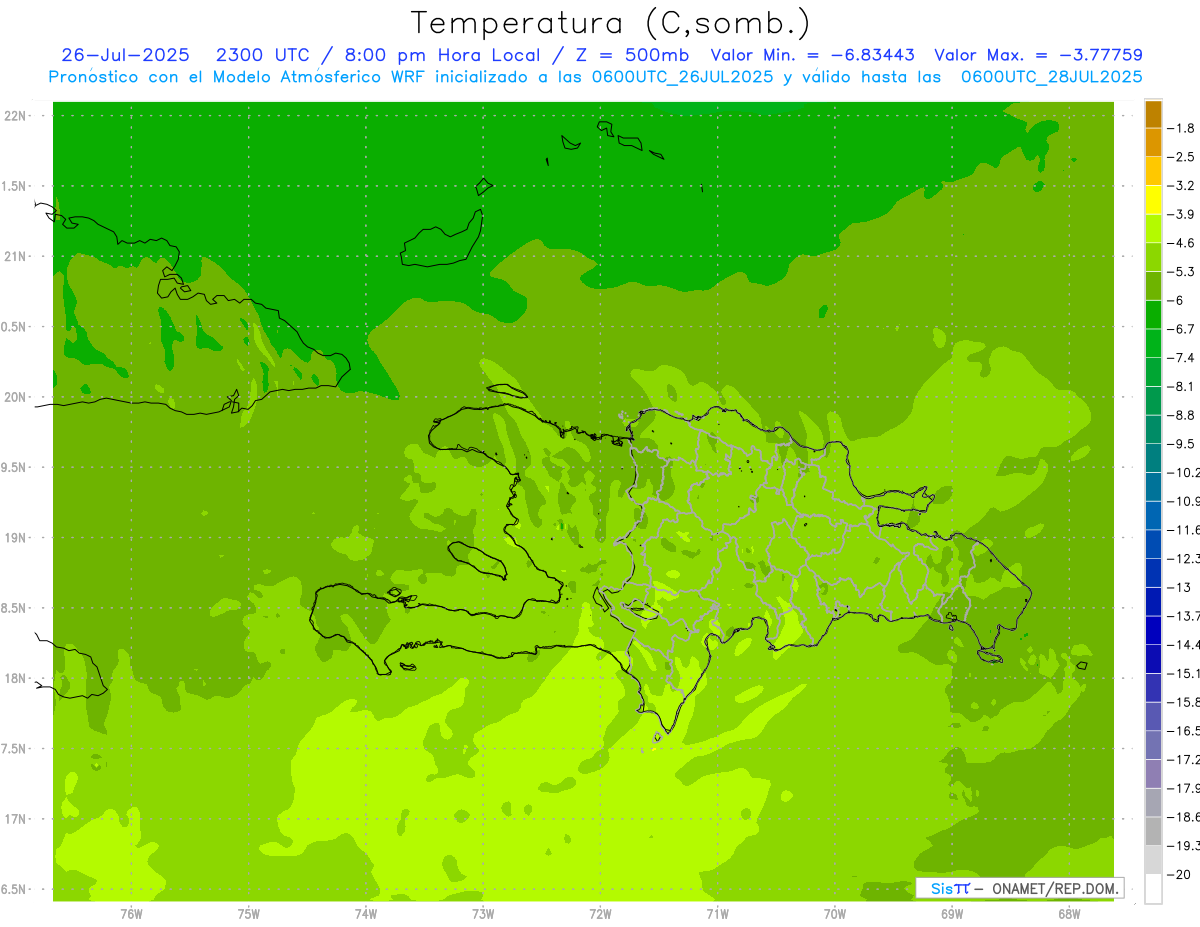1200x927 pixels.
Task: Pick the gray swatch between -18.6 and -19.3
Action: coord(1153,832)
